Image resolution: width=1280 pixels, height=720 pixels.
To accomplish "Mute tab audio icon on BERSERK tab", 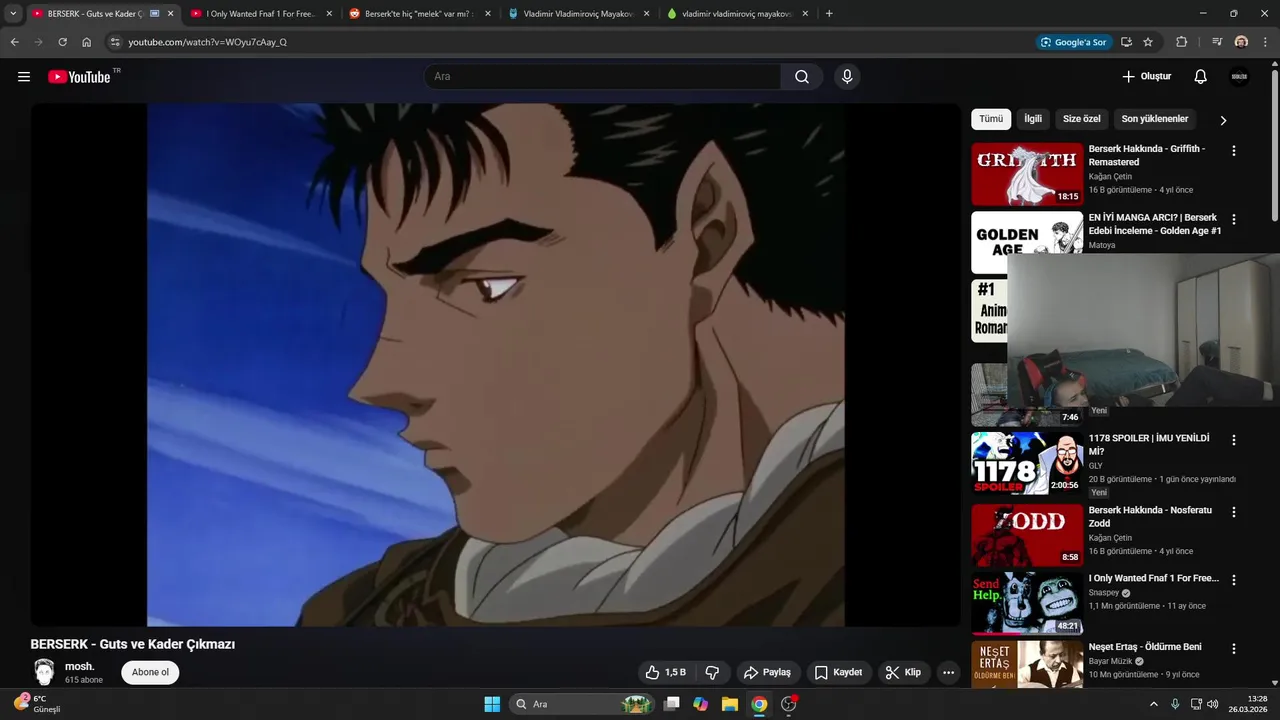I will (155, 14).
